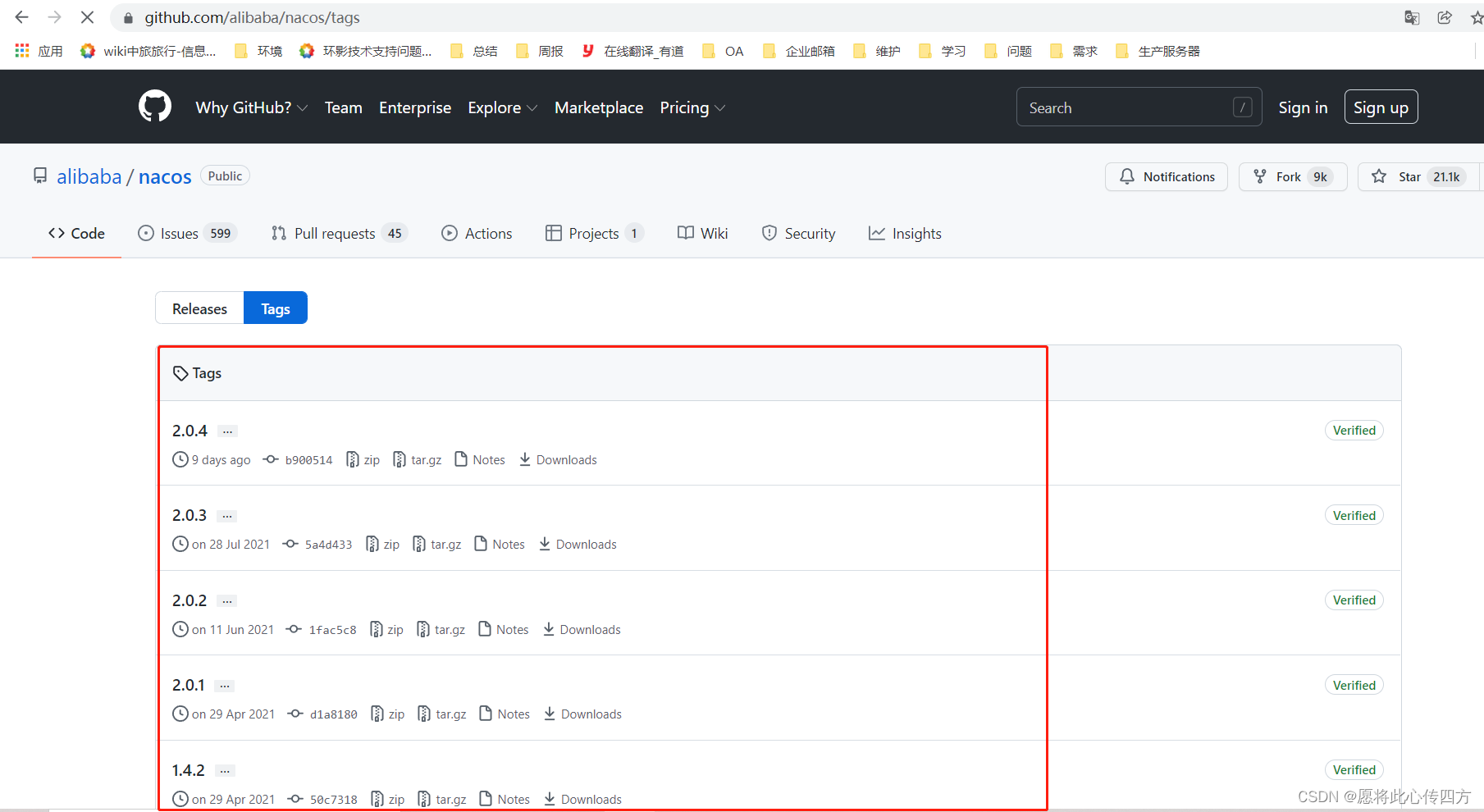Open the Apps grid in bookmarks bar

39,51
